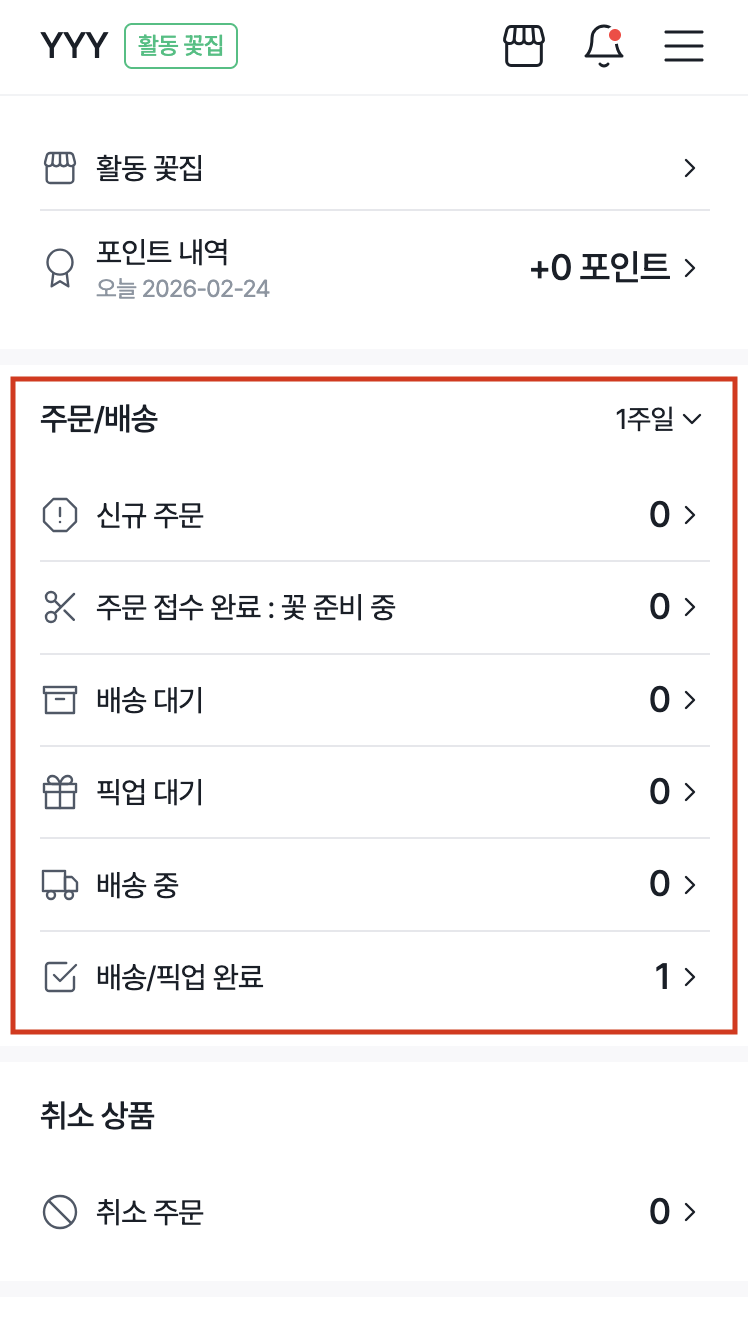
Task: Expand the 활동 꽃집 row chevron
Action: pos(688,168)
